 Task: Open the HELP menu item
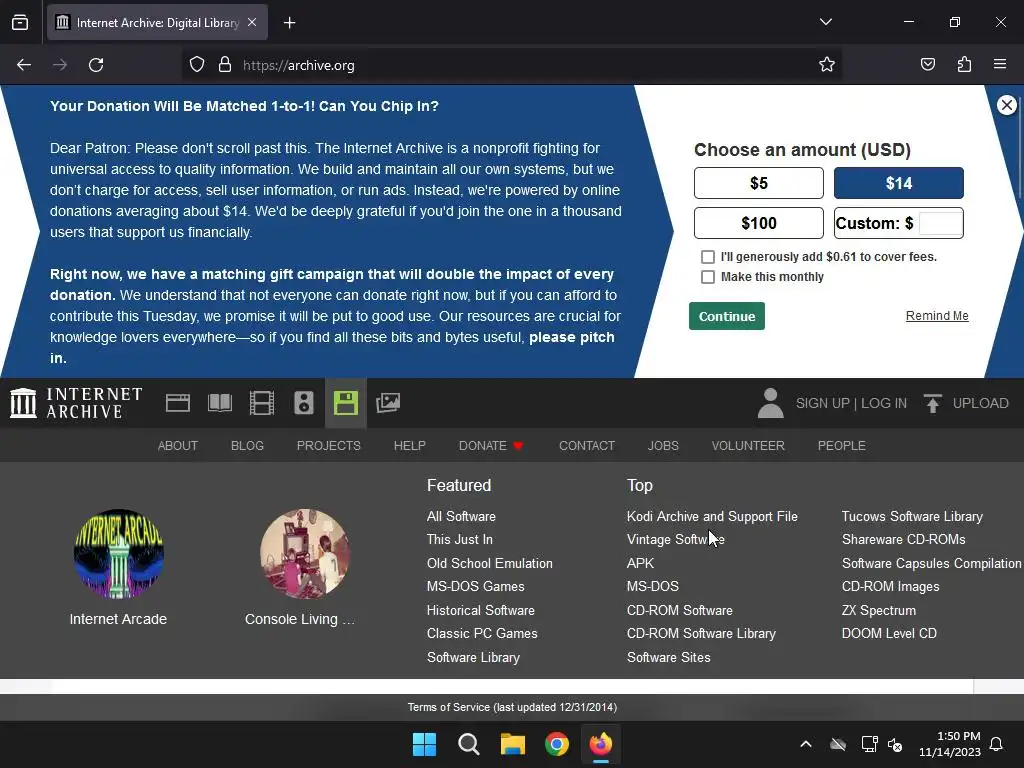[x=409, y=445]
